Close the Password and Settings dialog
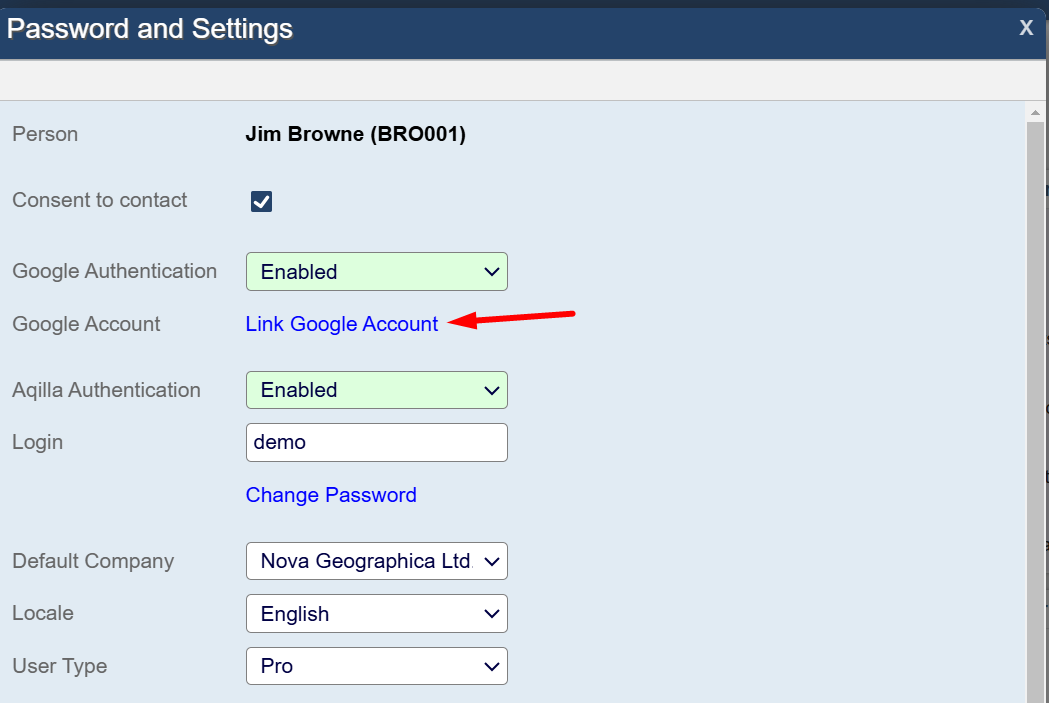 coord(1025,28)
